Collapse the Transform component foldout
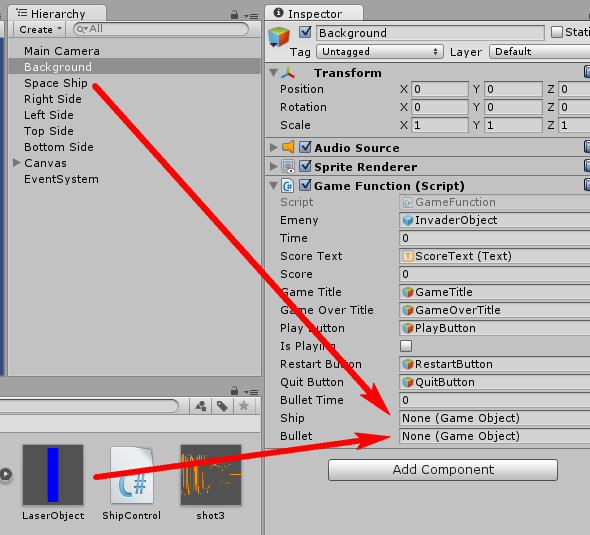 coord(274,73)
